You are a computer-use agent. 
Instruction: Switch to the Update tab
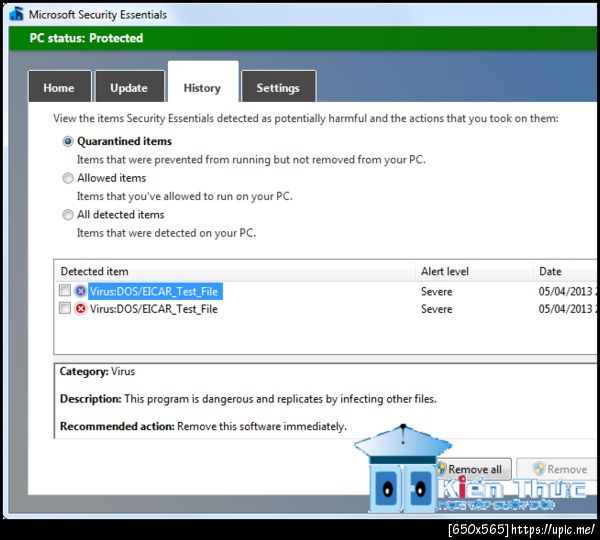click(x=129, y=86)
